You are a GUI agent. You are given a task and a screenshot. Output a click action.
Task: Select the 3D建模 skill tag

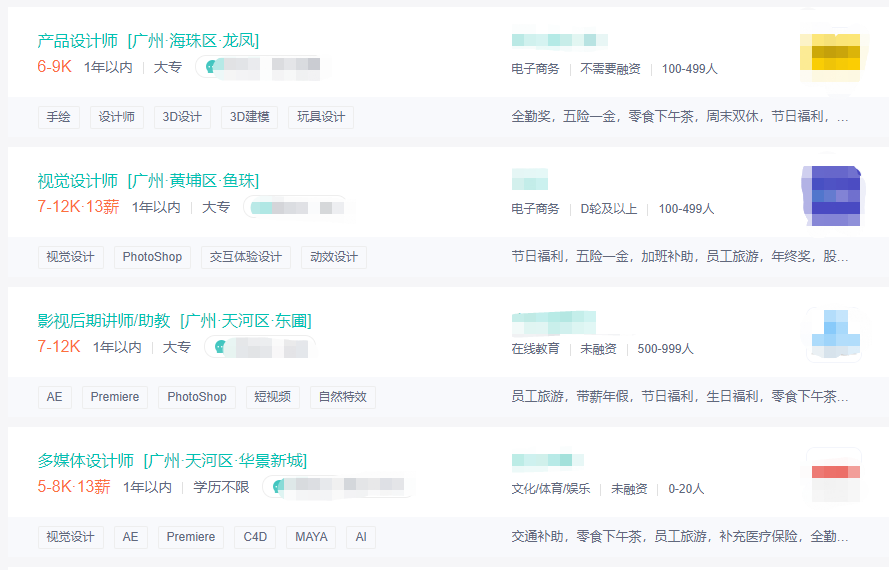point(250,117)
